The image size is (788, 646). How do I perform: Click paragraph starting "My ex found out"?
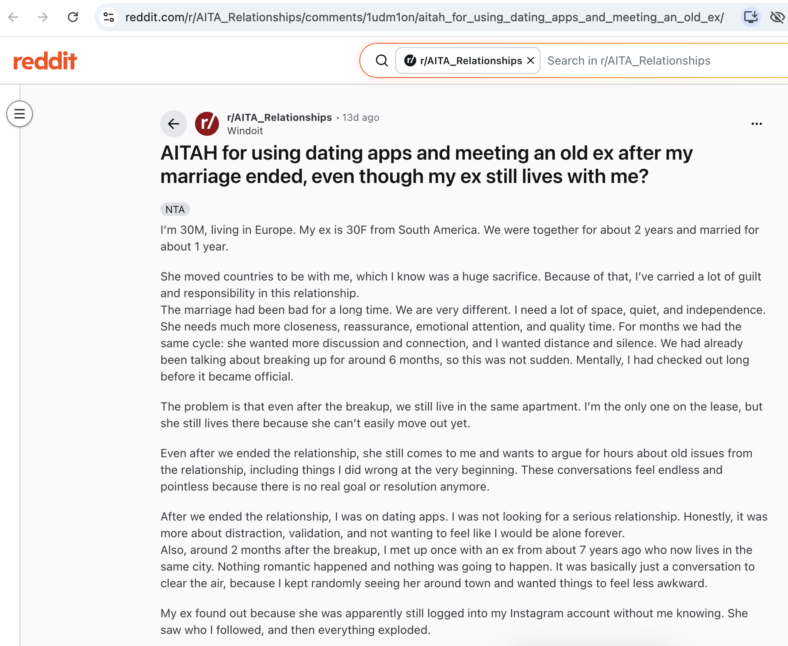click(454, 621)
